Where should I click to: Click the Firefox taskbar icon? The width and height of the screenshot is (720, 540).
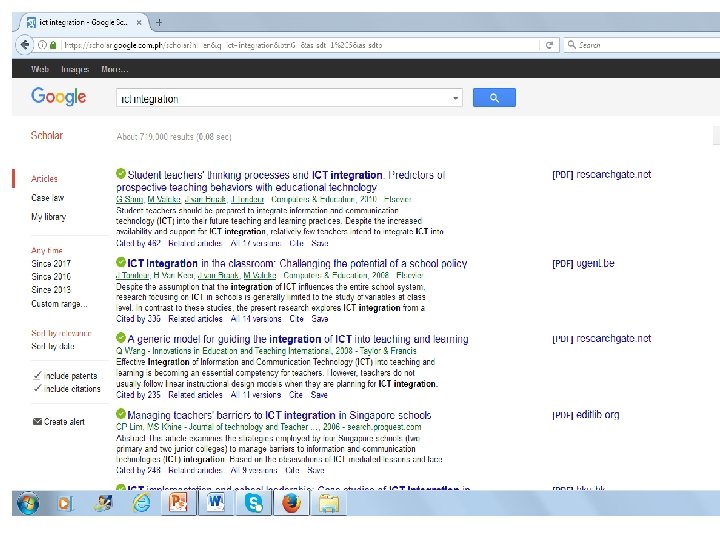coord(291,503)
